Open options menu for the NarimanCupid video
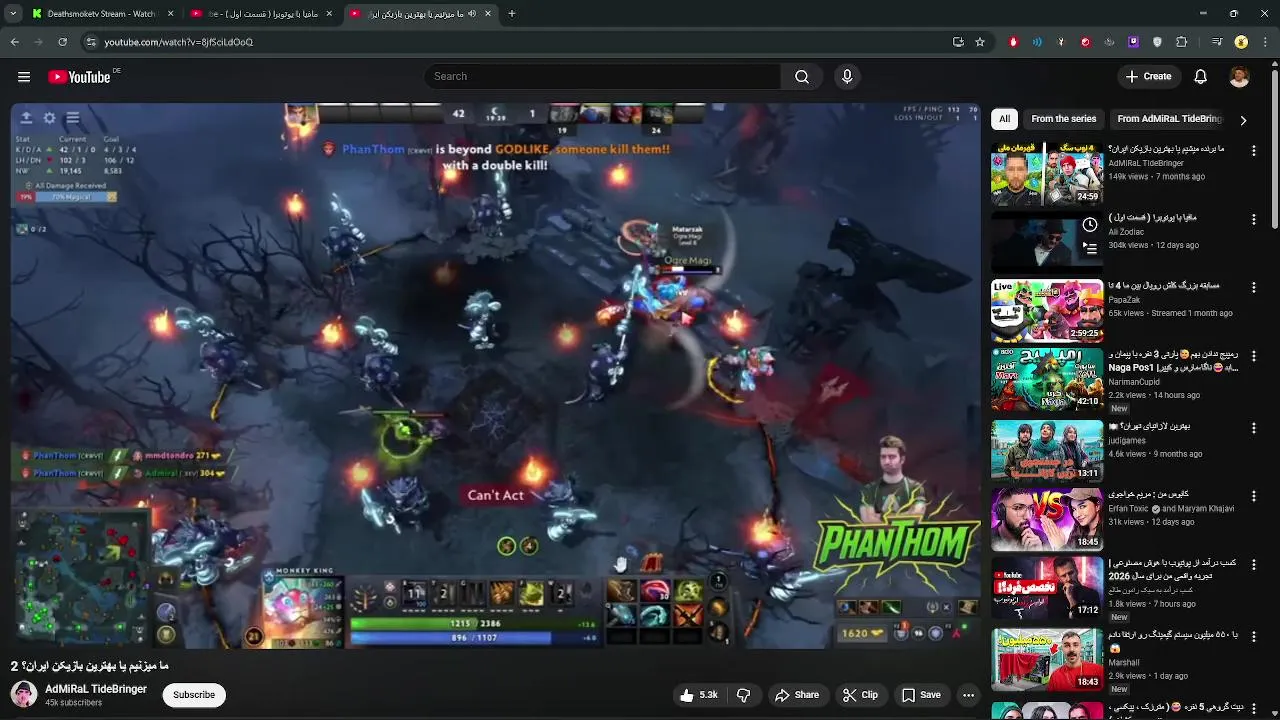The height and width of the screenshot is (720, 1280). (1254, 355)
